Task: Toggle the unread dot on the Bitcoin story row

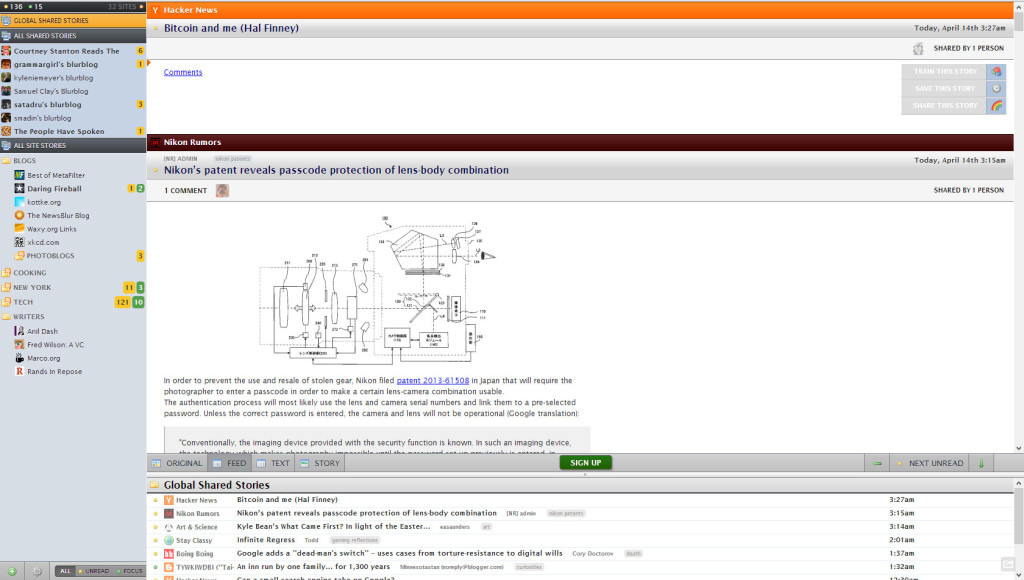Action: tap(155, 500)
